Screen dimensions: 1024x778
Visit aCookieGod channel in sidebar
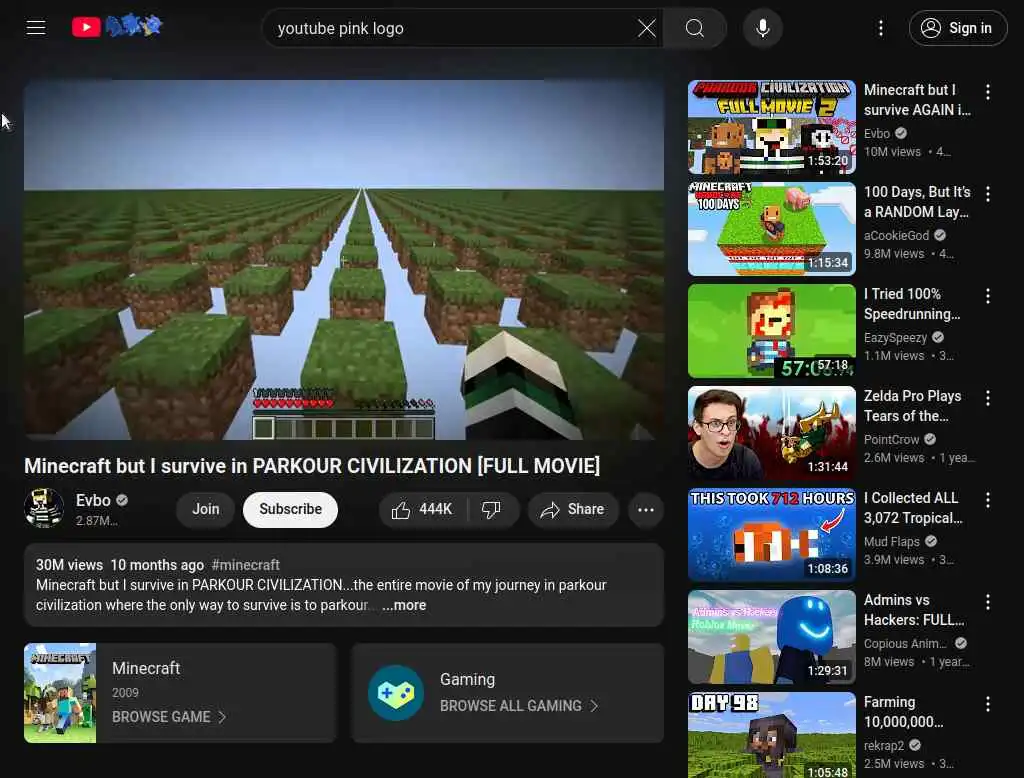896,235
